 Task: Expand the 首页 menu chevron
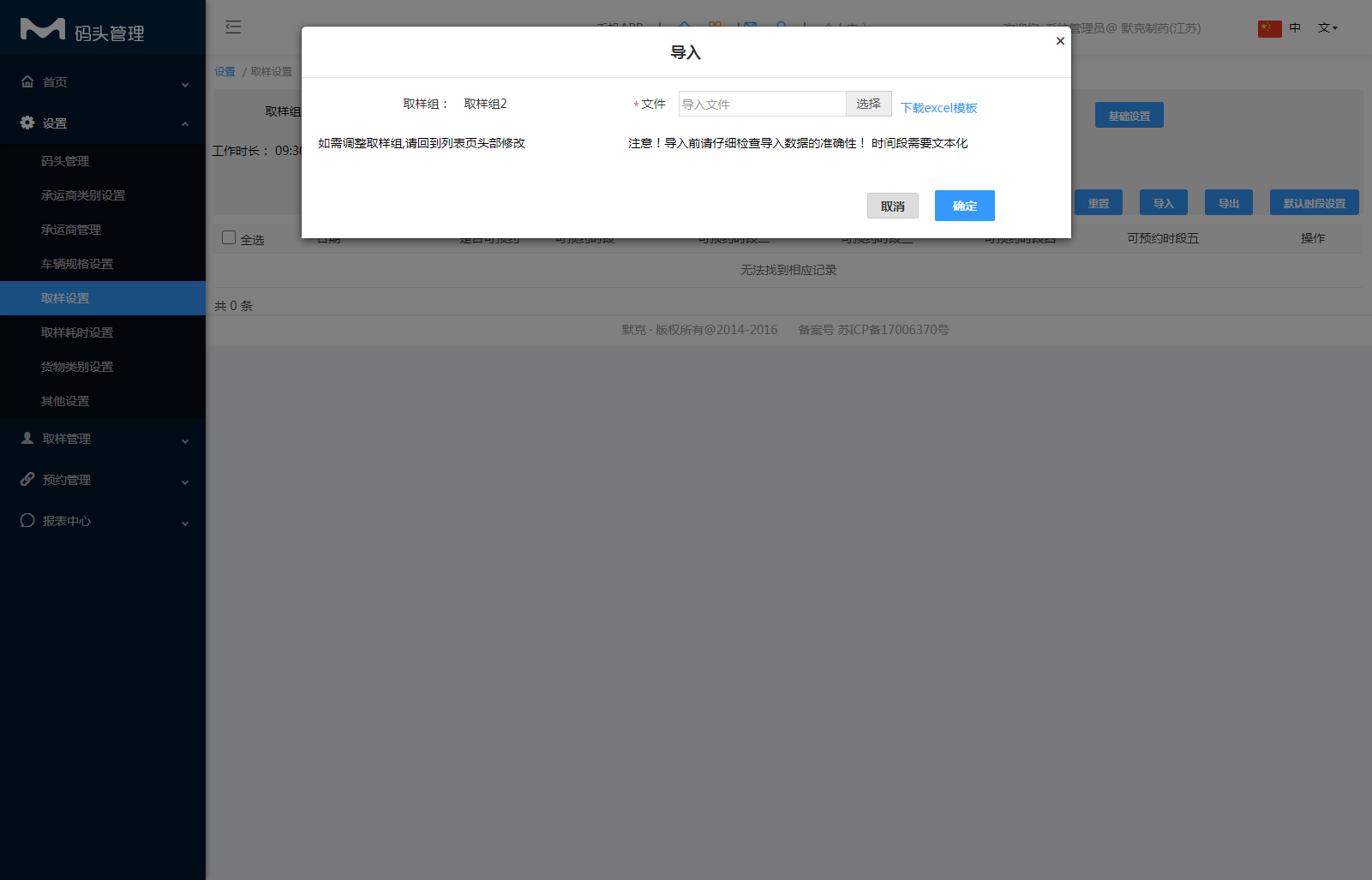point(185,84)
